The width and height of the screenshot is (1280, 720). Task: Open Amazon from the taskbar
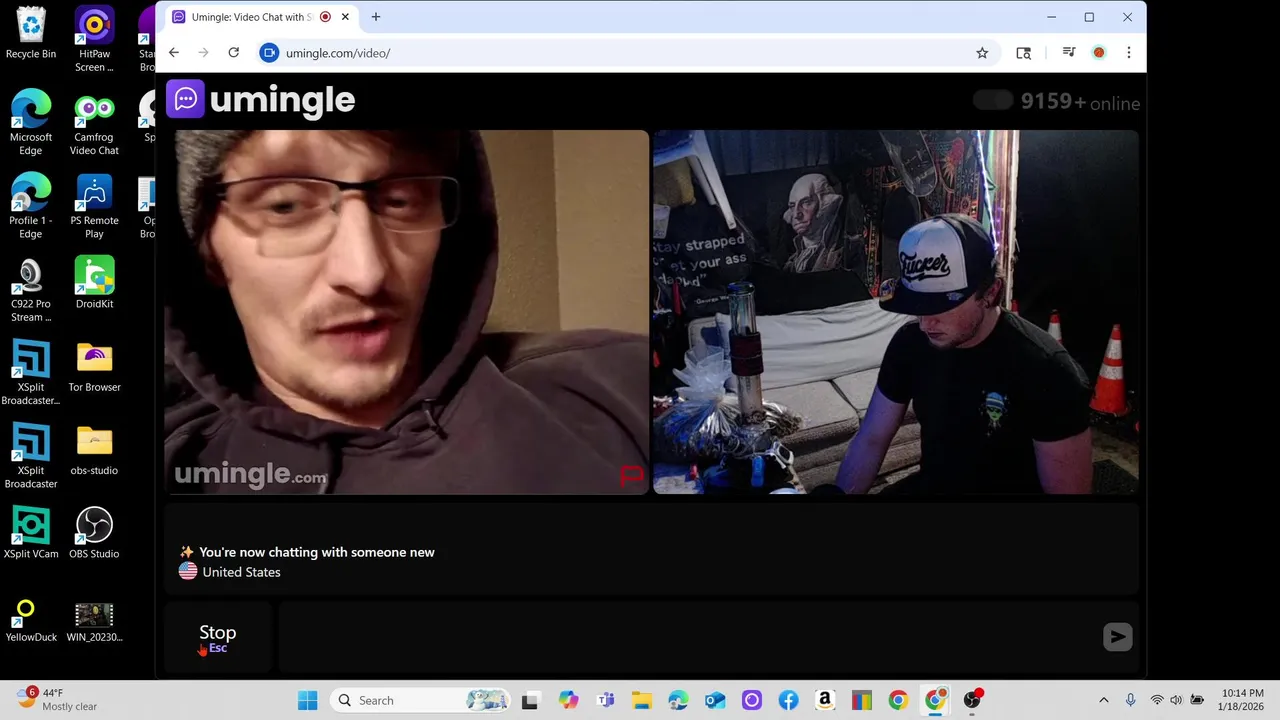pyautogui.click(x=825, y=700)
